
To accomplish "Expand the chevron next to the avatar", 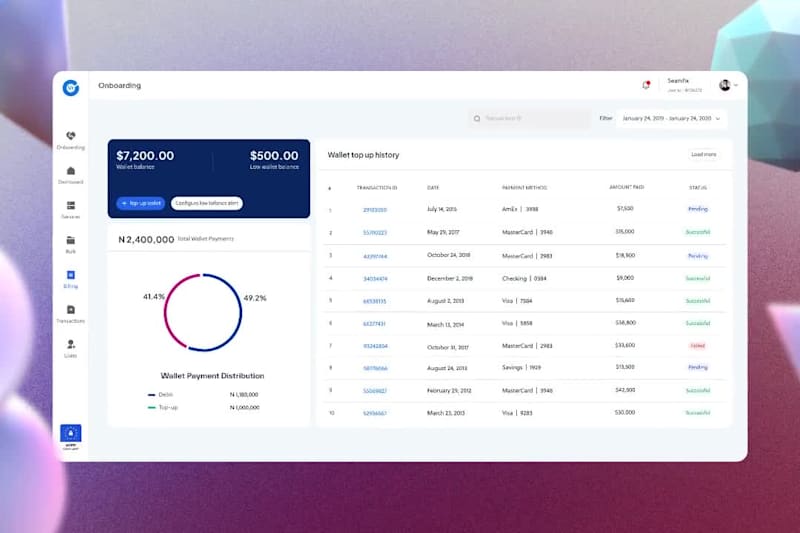I will pyautogui.click(x=736, y=85).
